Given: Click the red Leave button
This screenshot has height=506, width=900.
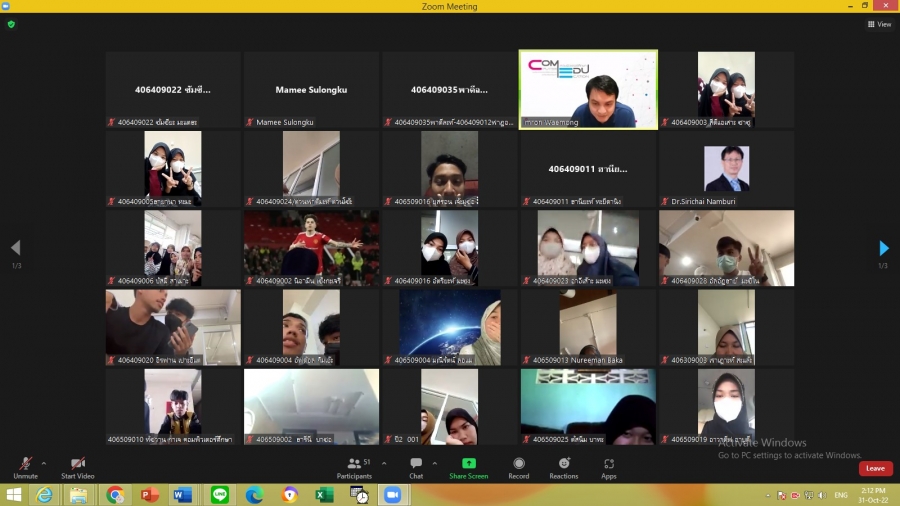Looking at the screenshot, I should 875,468.
